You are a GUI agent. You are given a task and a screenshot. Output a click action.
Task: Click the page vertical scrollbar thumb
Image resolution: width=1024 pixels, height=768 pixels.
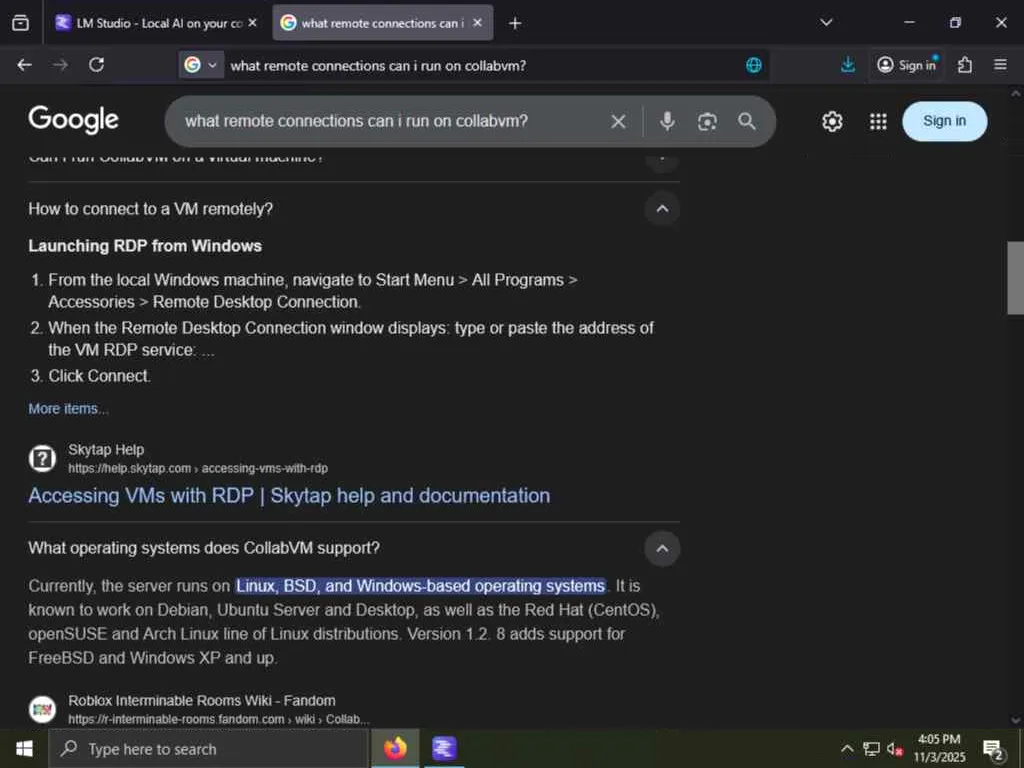tap(1016, 278)
